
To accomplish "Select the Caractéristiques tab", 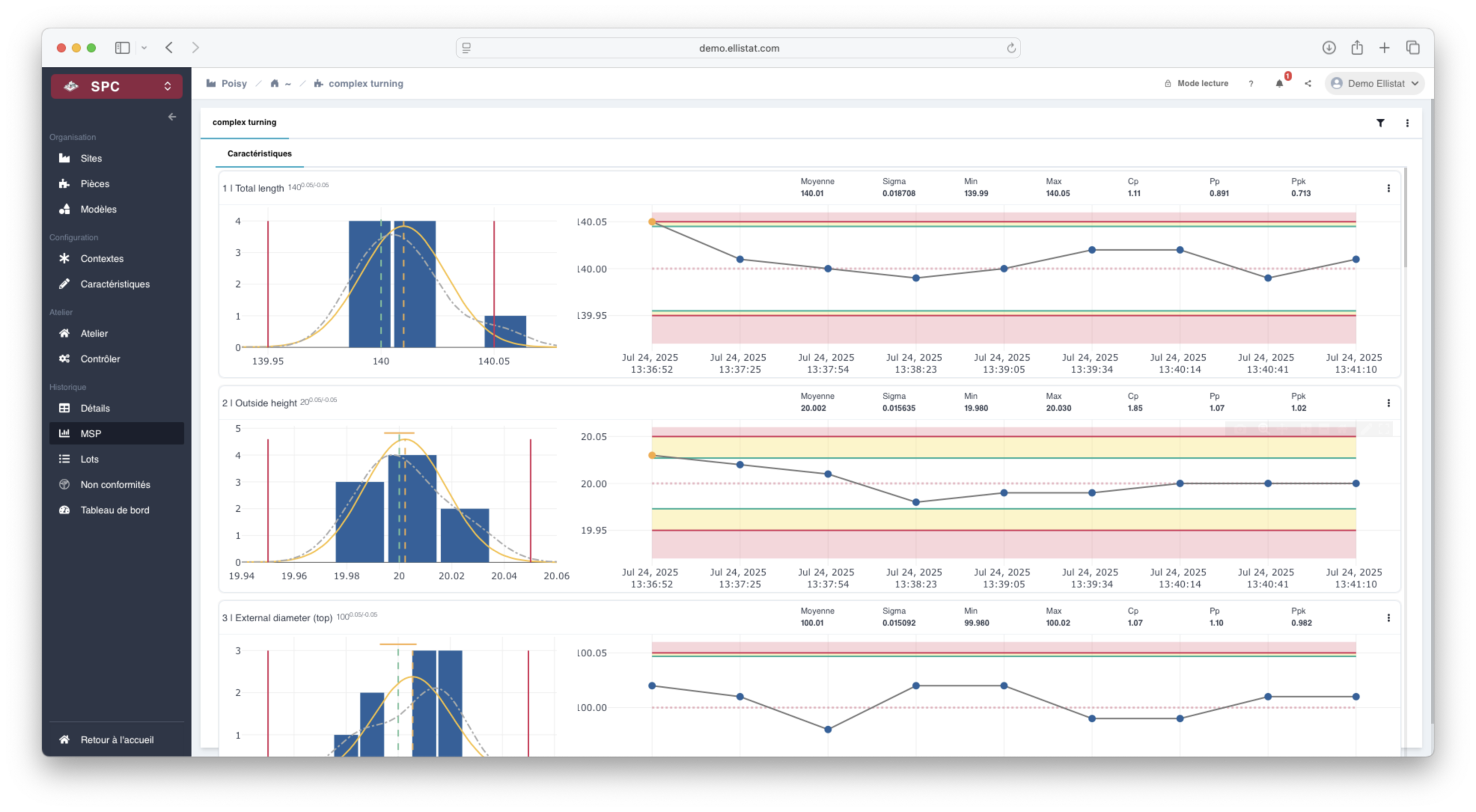I will tap(259, 153).
